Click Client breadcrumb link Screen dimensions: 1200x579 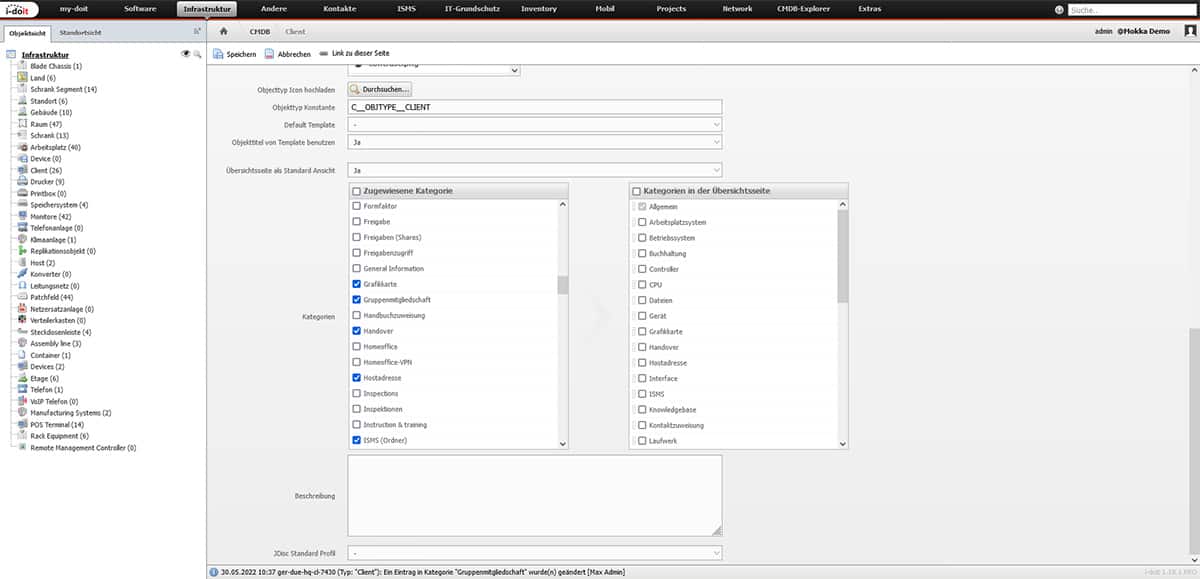(x=296, y=32)
